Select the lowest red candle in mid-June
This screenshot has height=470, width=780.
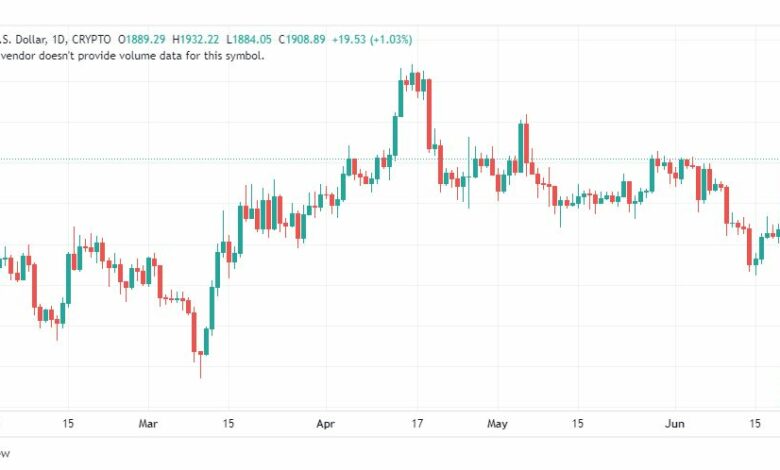(751, 247)
